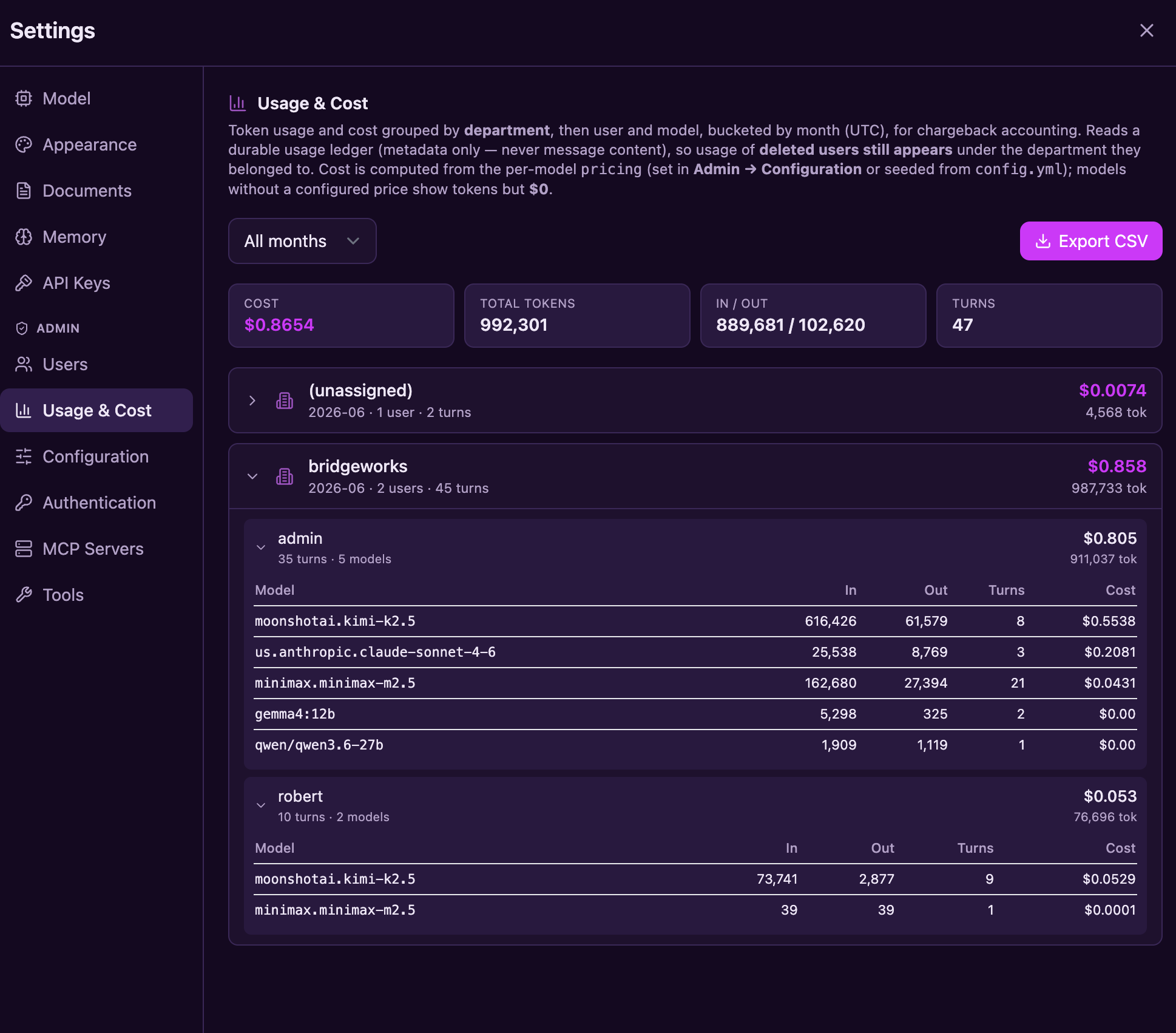Close the Settings dialog
Screen dimensions: 1176x1033
point(1146,30)
